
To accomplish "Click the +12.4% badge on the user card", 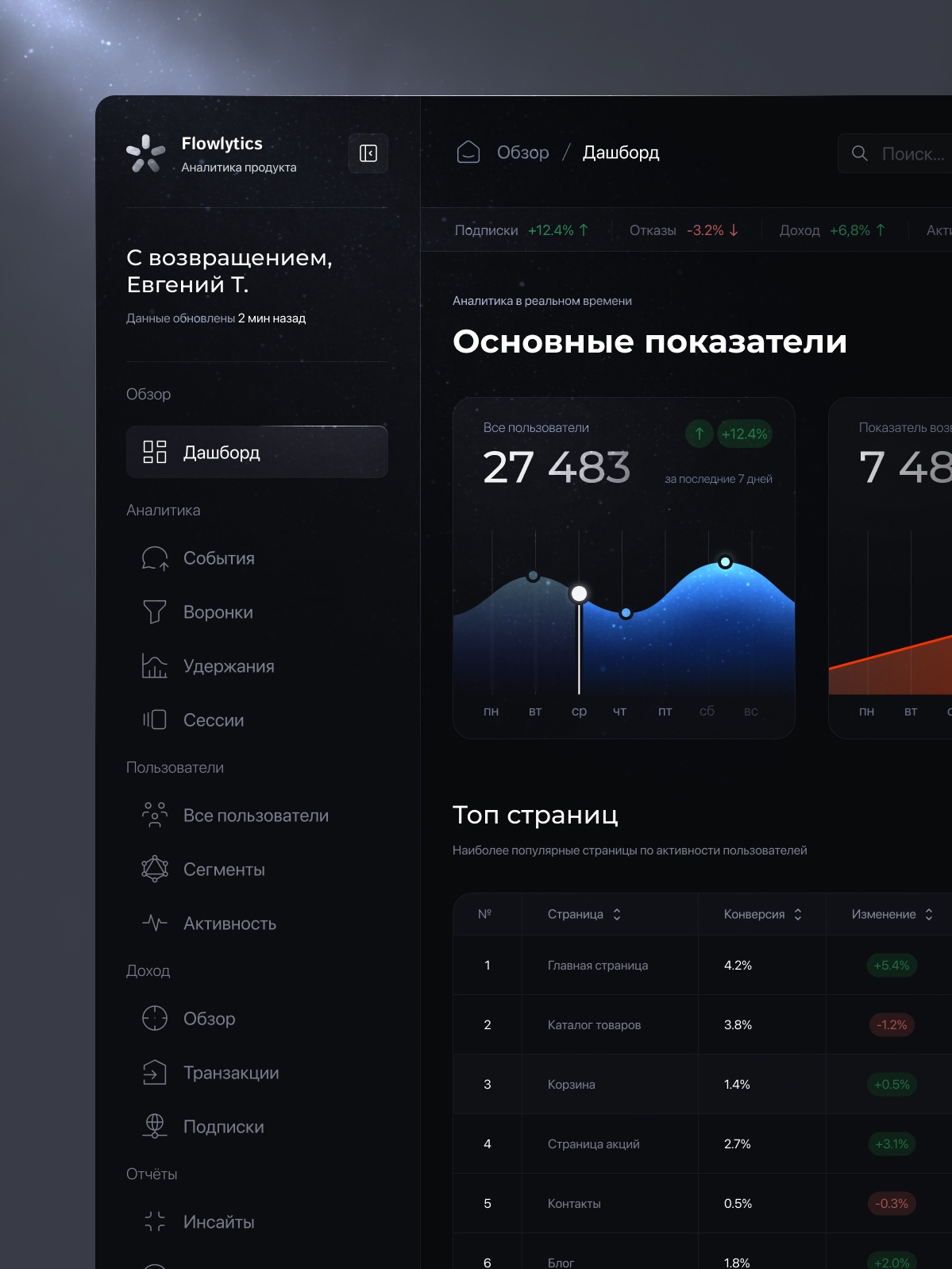I will click(x=745, y=434).
